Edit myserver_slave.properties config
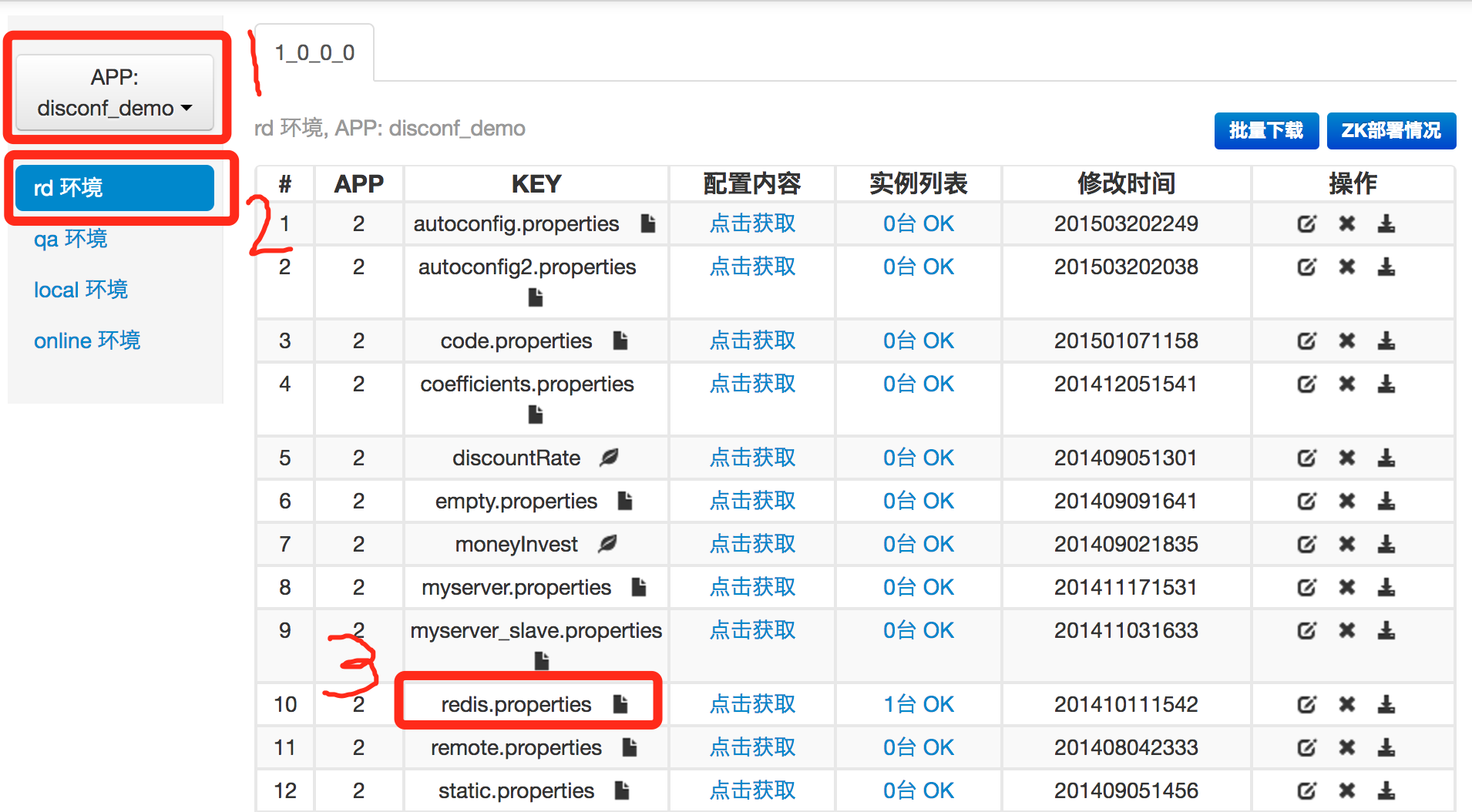Image resolution: width=1472 pixels, height=812 pixels. (x=1306, y=631)
